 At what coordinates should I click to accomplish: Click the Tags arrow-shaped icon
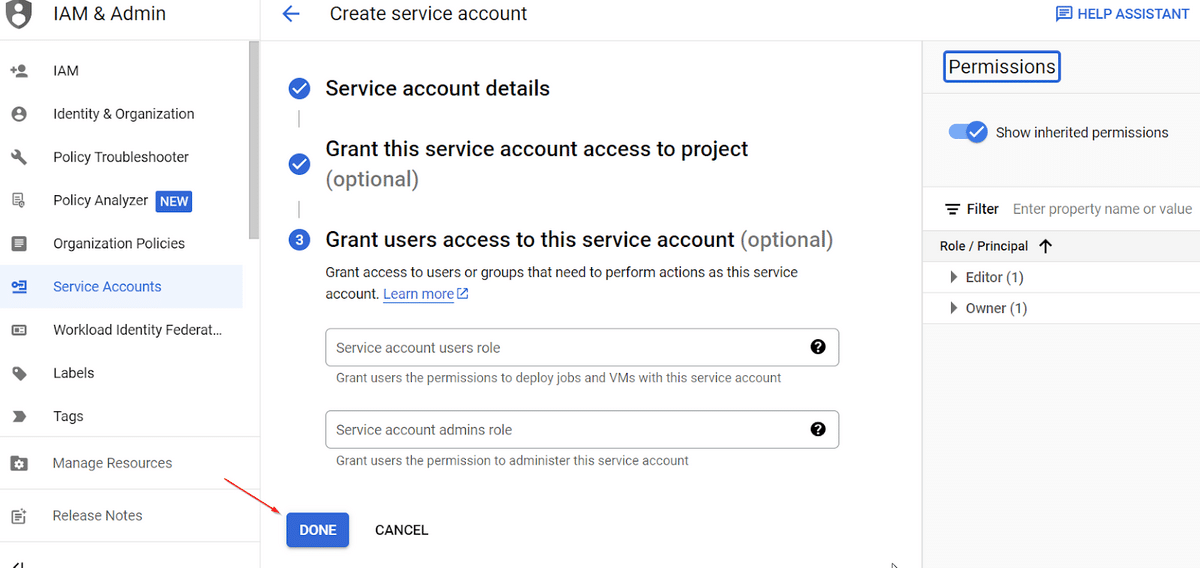pos(18,416)
